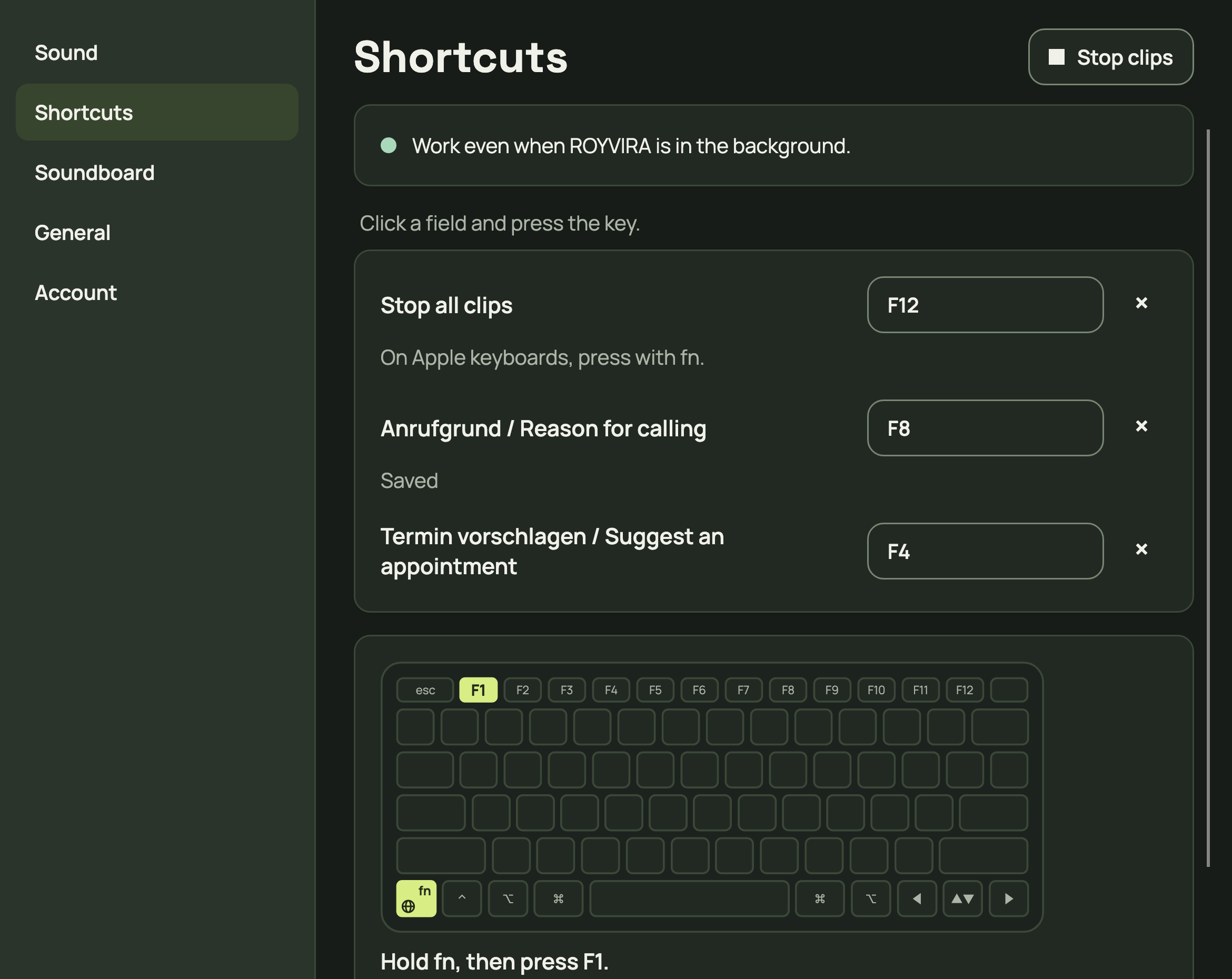Click the right option key on the diagram
Screen dimensions: 1232x979
pos(871,898)
